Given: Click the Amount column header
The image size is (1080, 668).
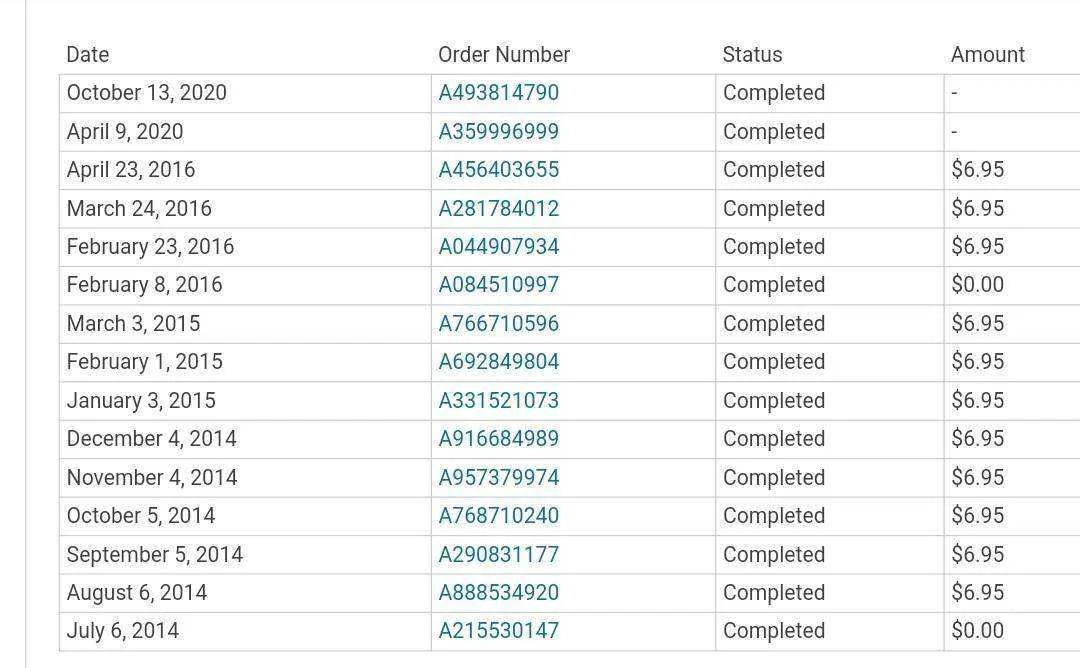Looking at the screenshot, I should pos(988,54).
